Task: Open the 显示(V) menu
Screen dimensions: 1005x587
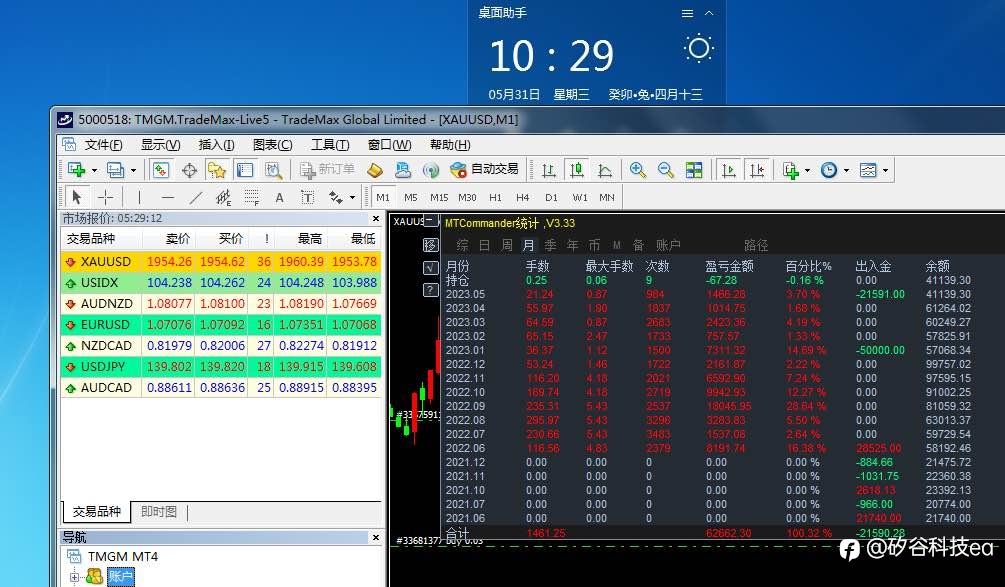Action: click(160, 145)
